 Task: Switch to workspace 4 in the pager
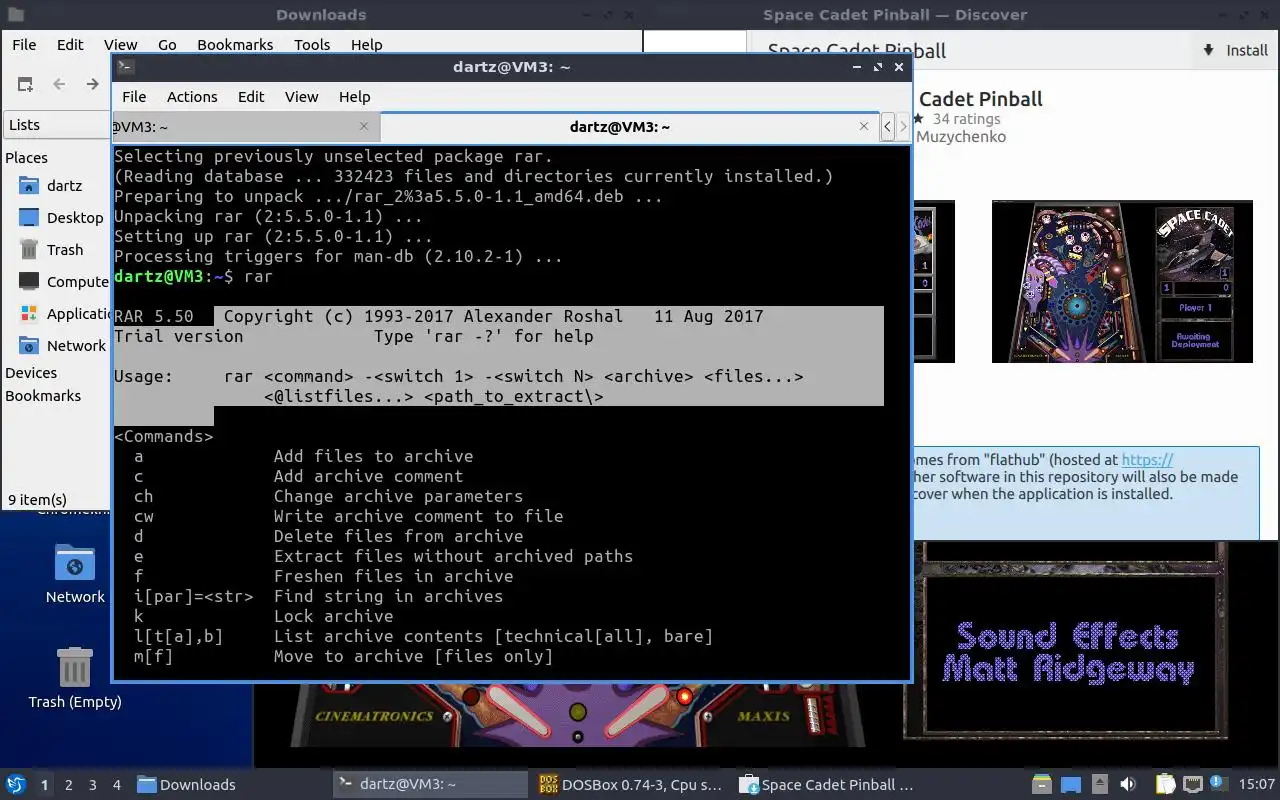coord(117,785)
